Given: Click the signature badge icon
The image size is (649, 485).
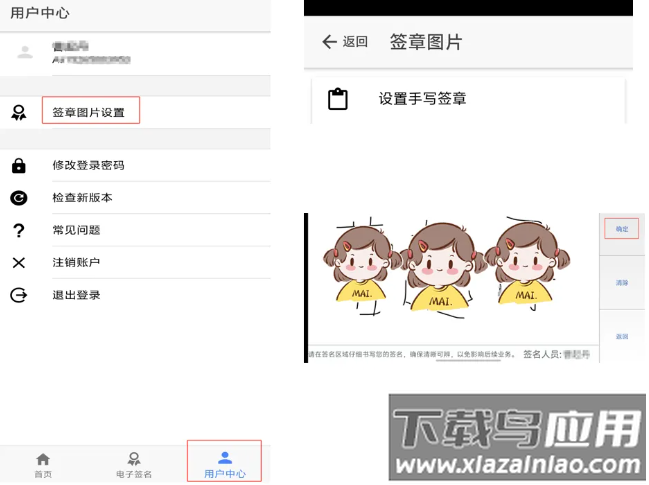Looking at the screenshot, I should (x=18, y=112).
